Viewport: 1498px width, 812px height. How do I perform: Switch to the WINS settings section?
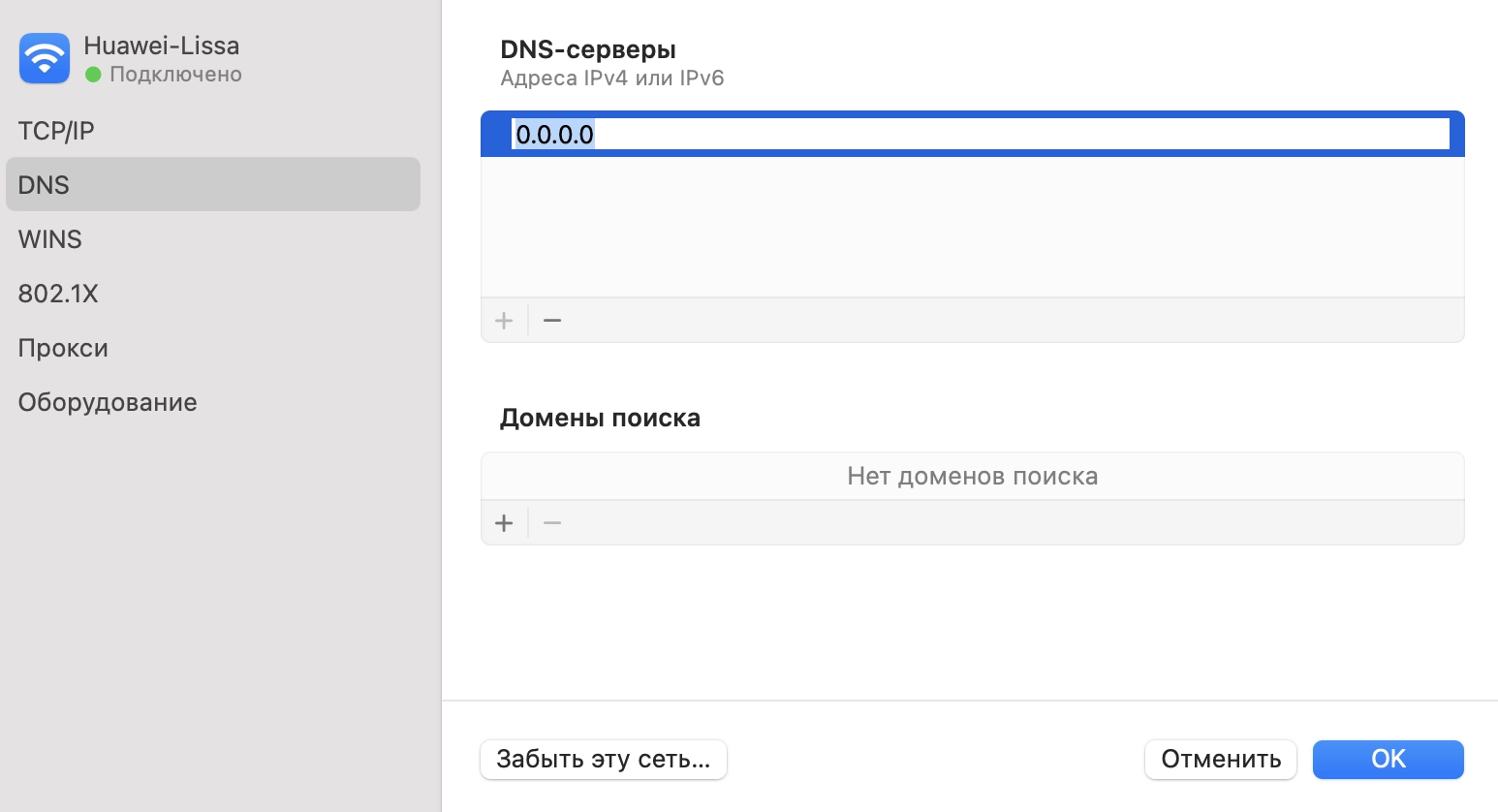[x=49, y=238]
